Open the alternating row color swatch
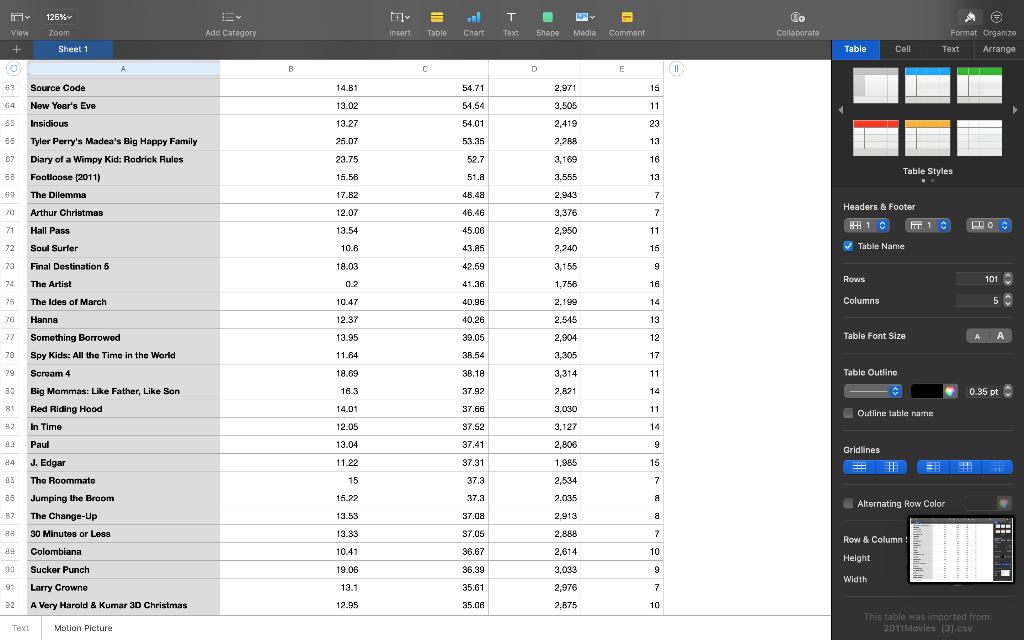This screenshot has height=640, width=1024. coord(980,504)
